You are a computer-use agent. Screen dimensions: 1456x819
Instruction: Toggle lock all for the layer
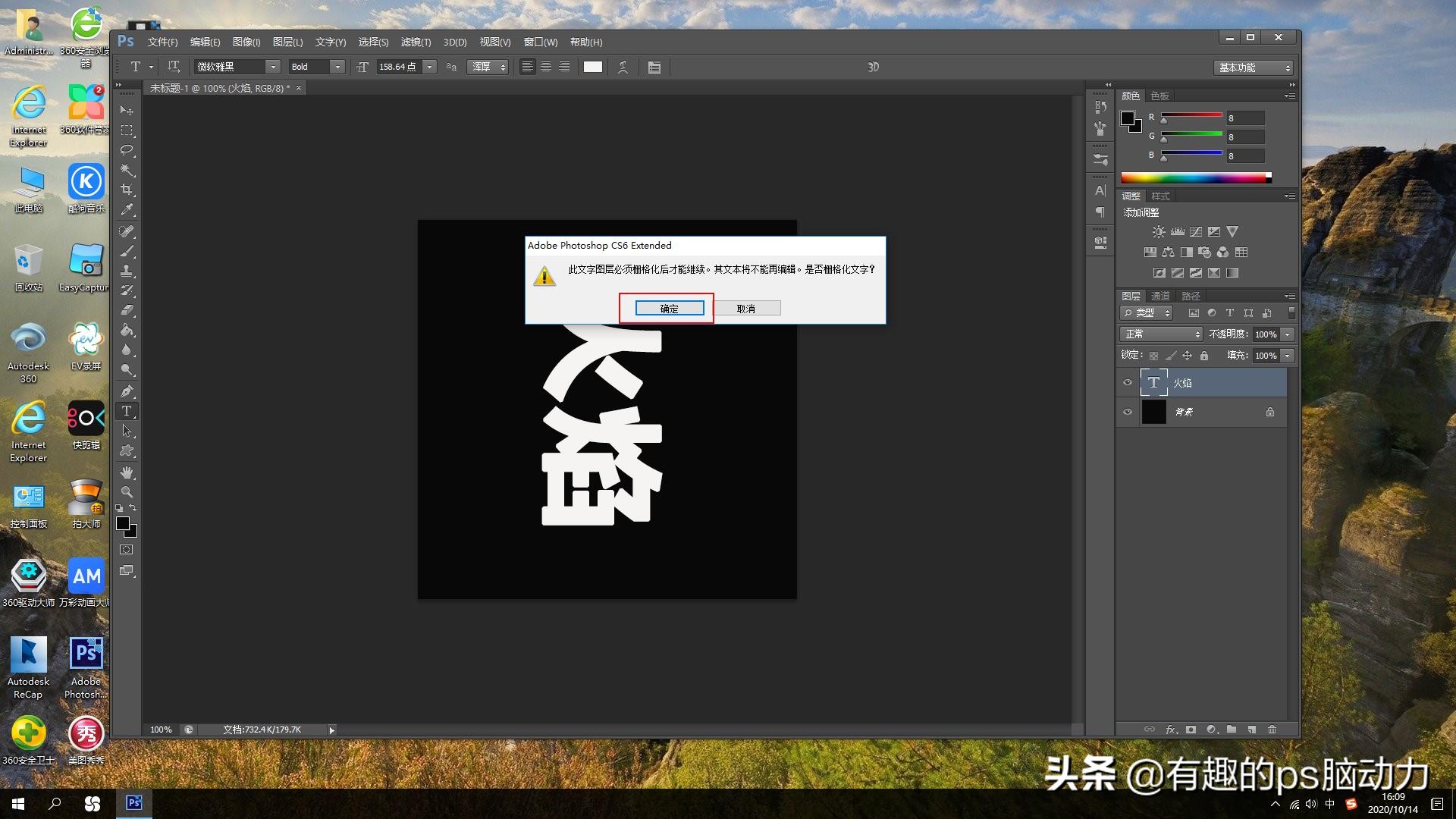click(1204, 356)
